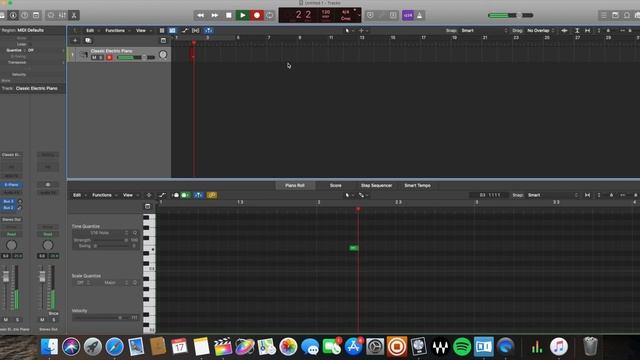Screen dimensions: 640x360
Task: Add a new track with plus button
Action: 75,40
